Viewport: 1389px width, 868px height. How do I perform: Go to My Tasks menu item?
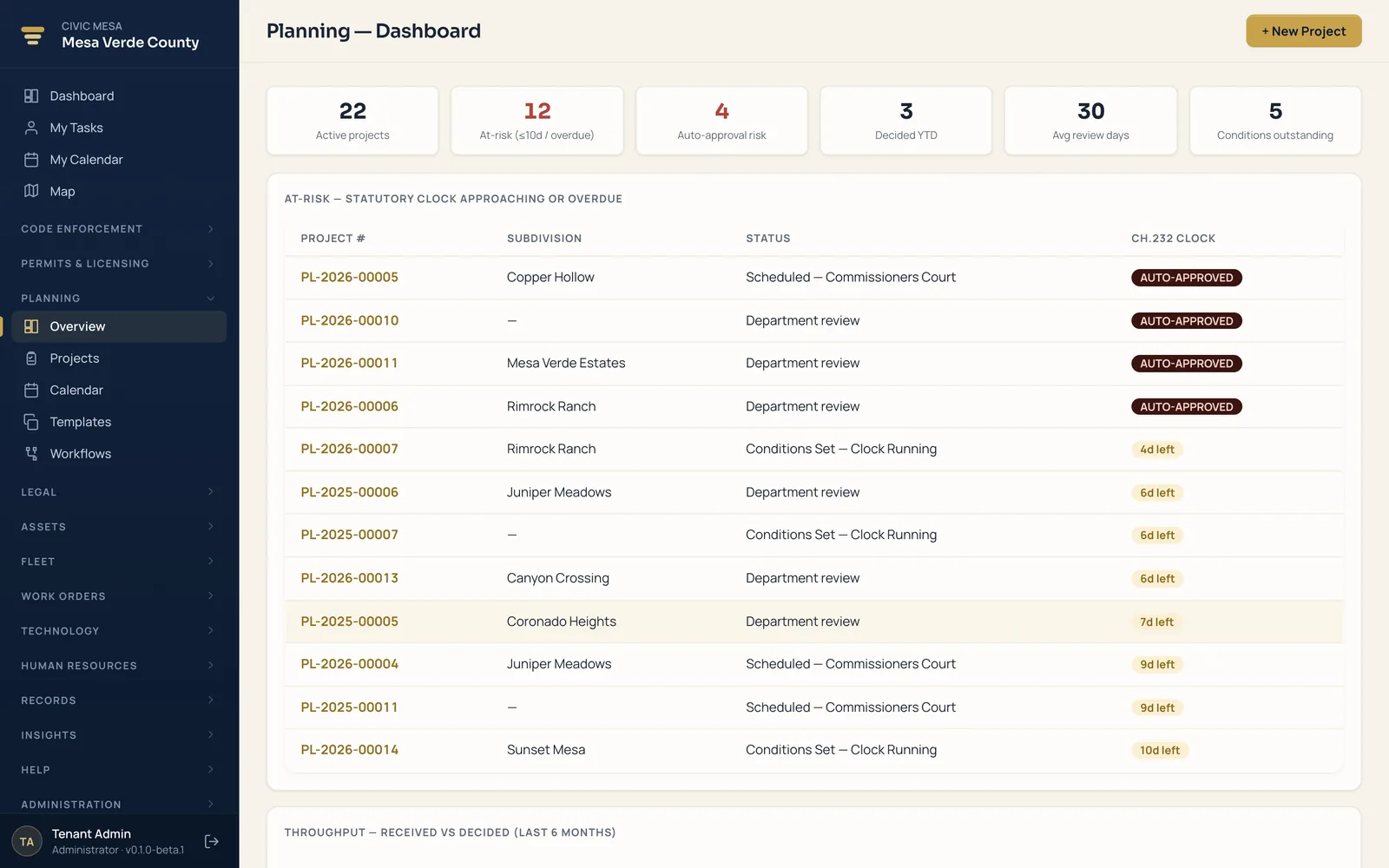click(119, 128)
